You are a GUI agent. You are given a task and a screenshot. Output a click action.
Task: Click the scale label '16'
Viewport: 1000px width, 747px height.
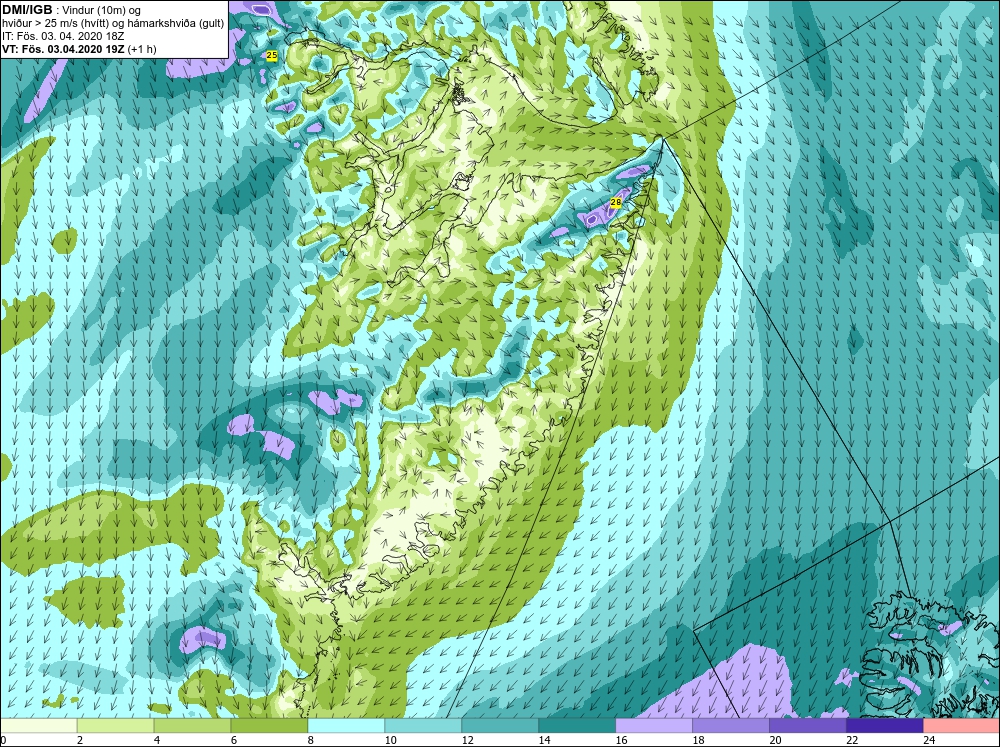pyautogui.click(x=621, y=740)
